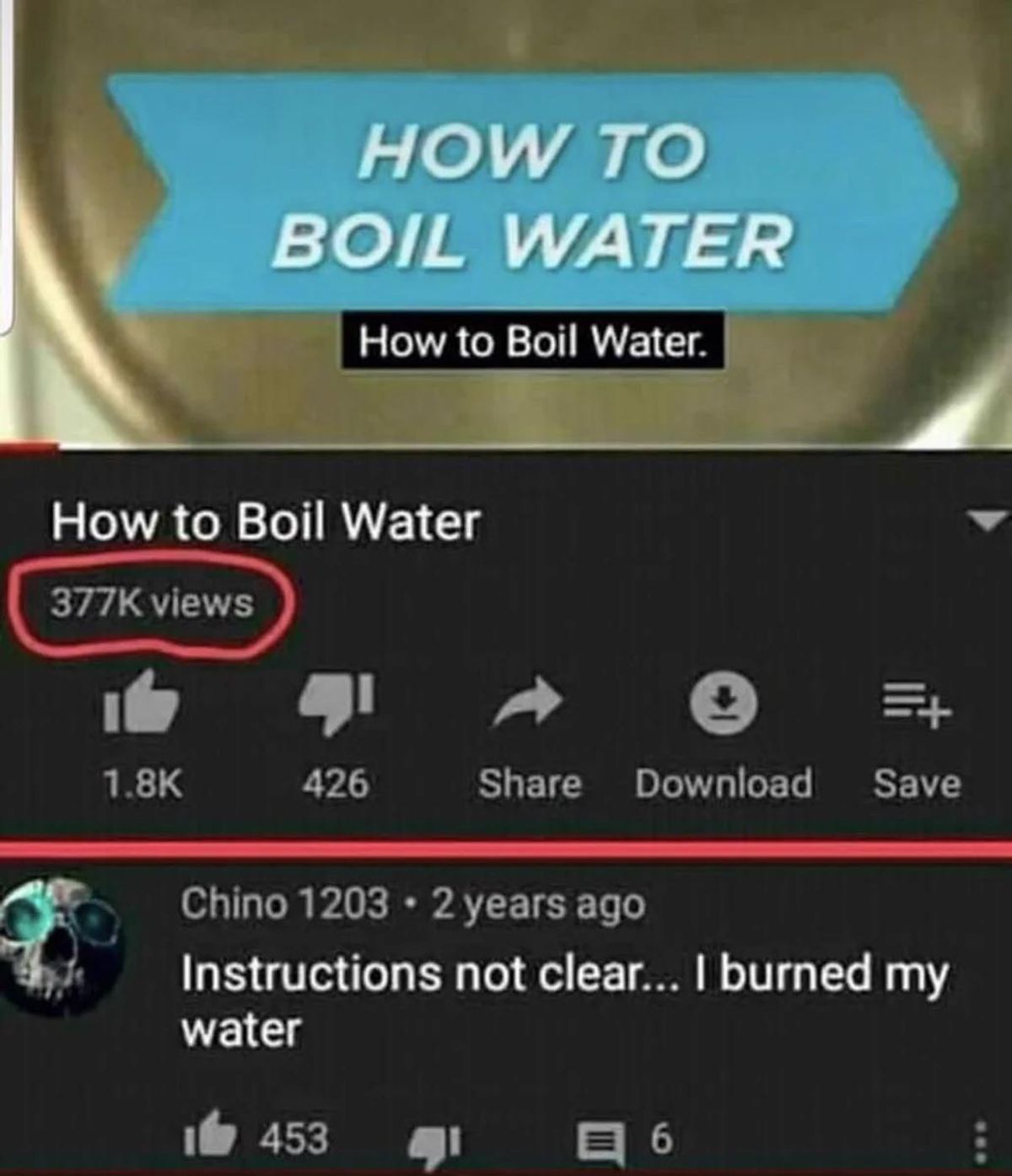The image size is (1012, 1176).
Task: Open the Share arrow icon
Action: click(528, 702)
